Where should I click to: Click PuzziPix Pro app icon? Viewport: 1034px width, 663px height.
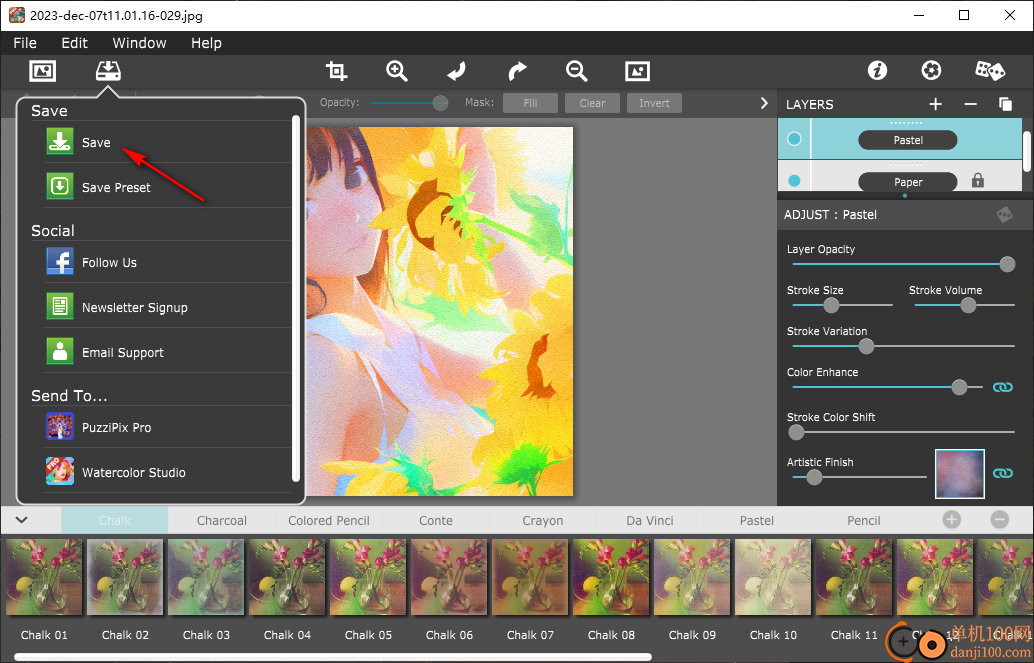click(60, 427)
